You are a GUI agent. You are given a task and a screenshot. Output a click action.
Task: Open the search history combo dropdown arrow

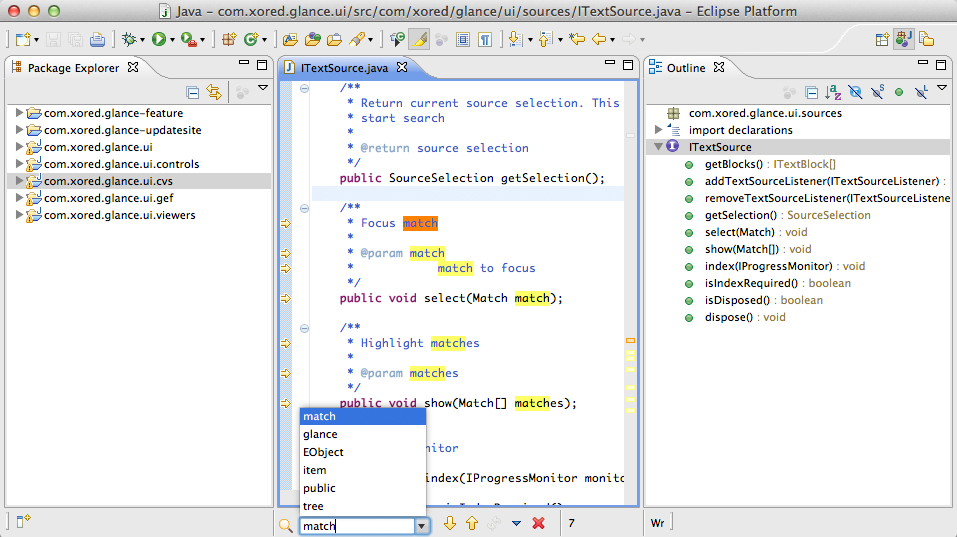click(422, 525)
